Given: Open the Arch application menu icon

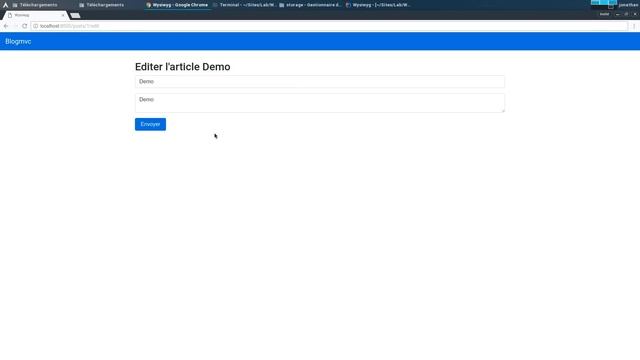Looking at the screenshot, I should [5, 5].
